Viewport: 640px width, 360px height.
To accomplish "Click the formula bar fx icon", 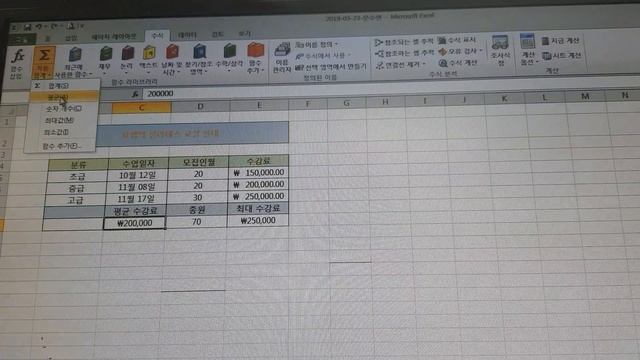I will point(135,94).
